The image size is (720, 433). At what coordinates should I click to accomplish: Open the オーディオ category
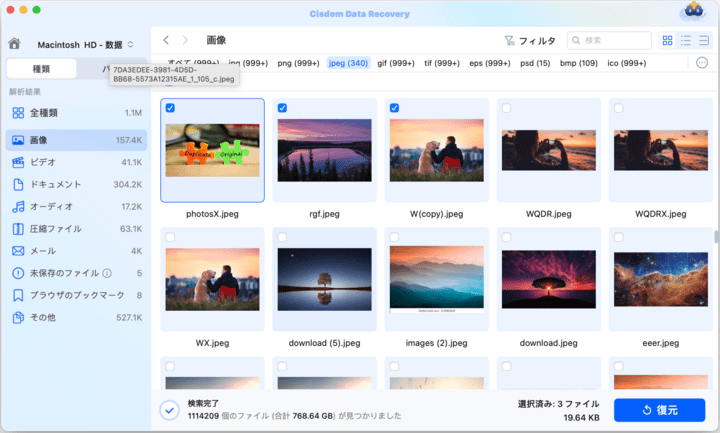click(x=76, y=207)
